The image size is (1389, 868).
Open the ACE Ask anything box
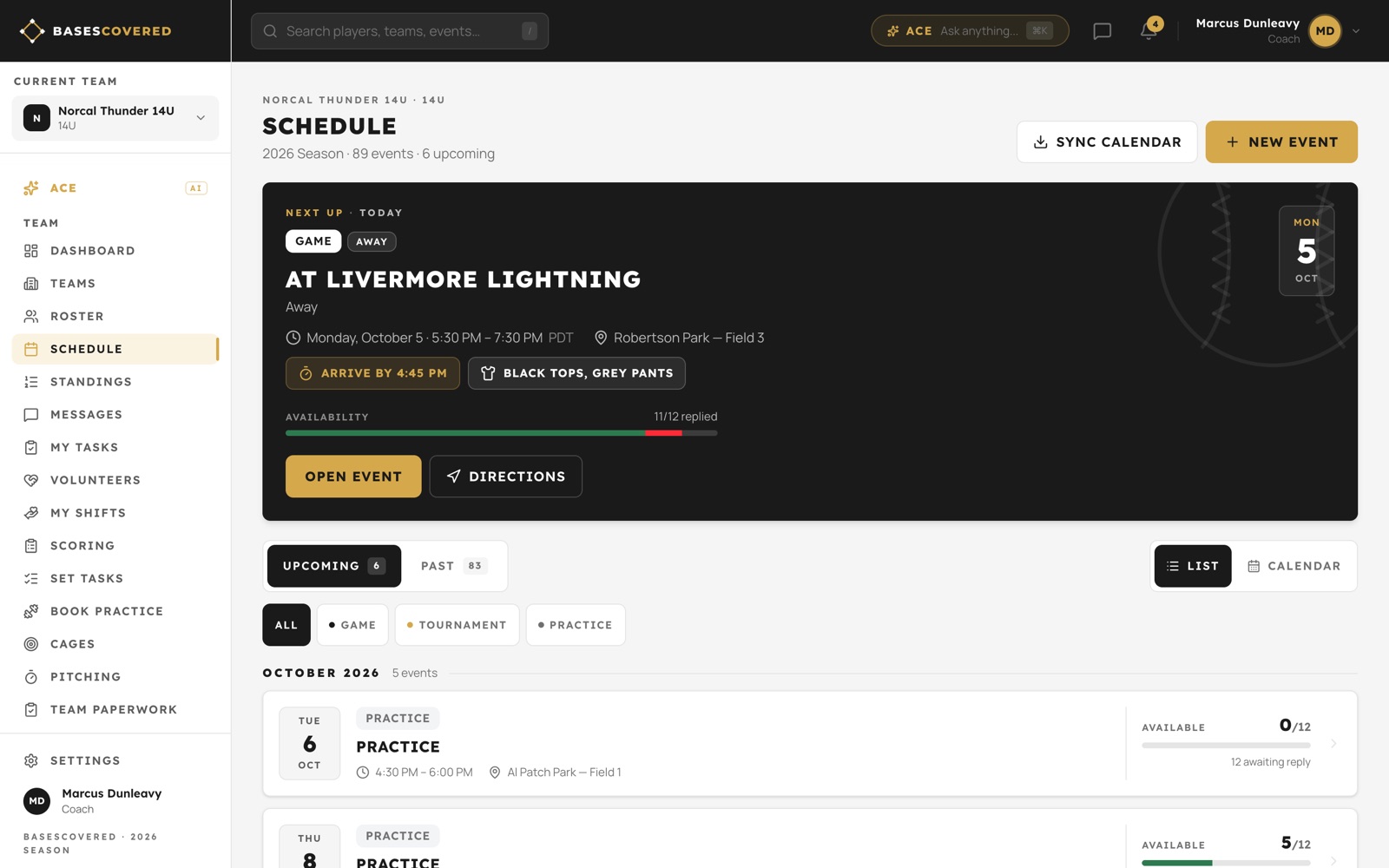(970, 31)
